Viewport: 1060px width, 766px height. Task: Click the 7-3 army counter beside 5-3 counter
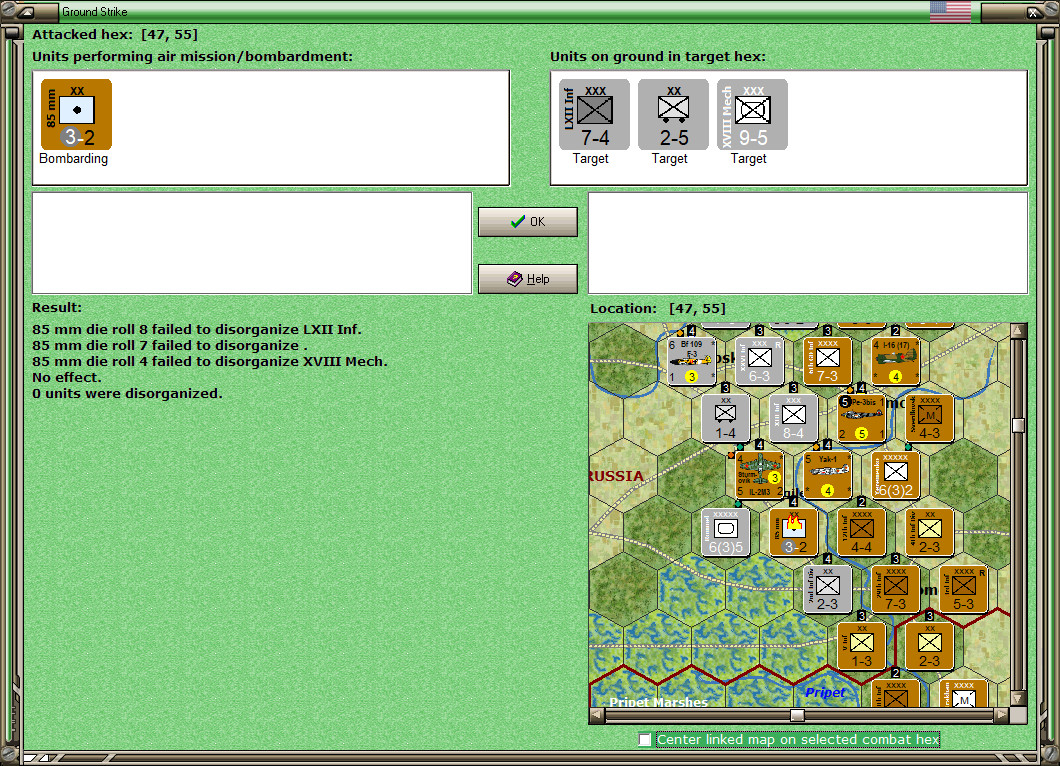[896, 589]
